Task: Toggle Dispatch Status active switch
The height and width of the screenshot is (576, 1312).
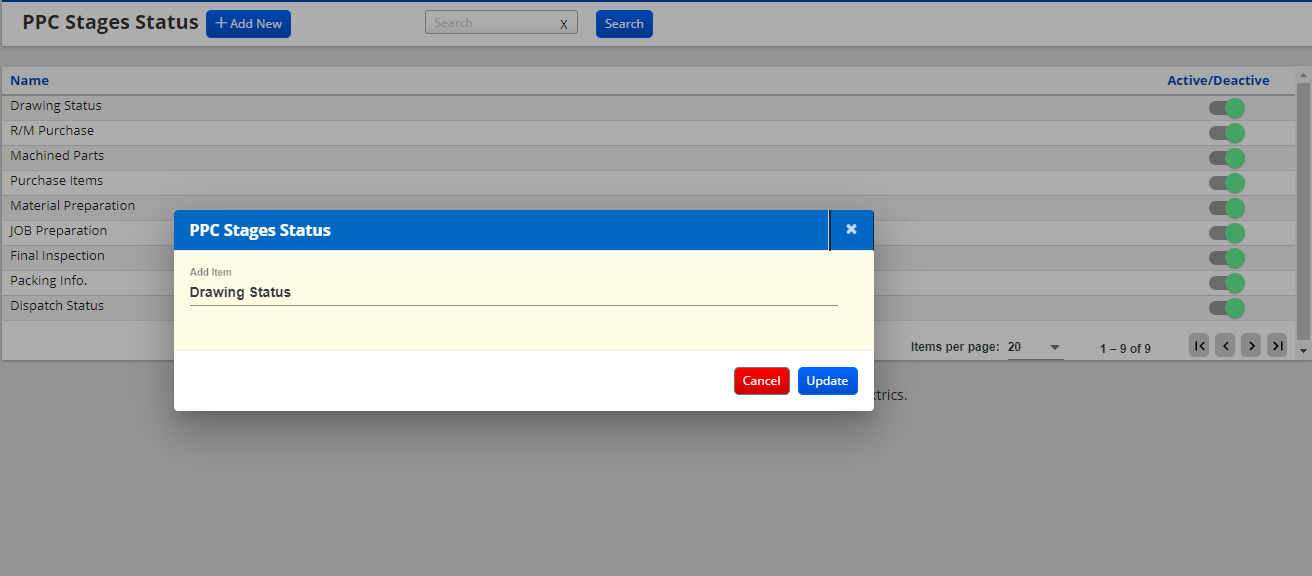Action: pyautogui.click(x=1226, y=308)
